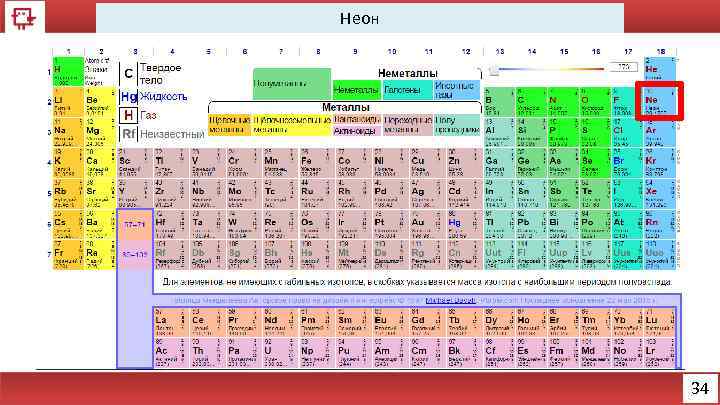
Task: Select the krypton Kr element cell
Action: 660,163
